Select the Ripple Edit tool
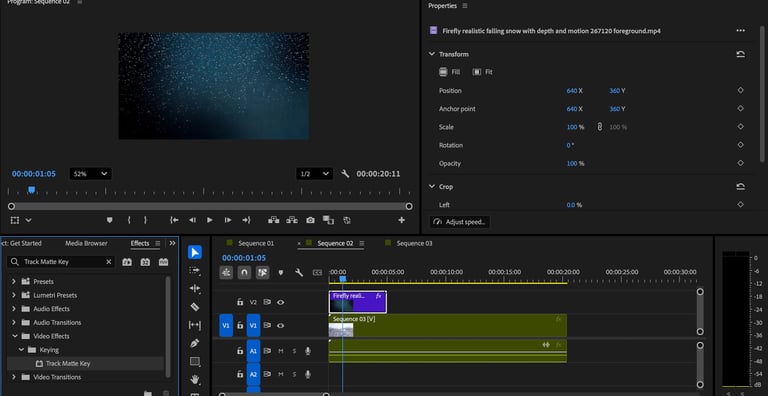 pos(195,288)
